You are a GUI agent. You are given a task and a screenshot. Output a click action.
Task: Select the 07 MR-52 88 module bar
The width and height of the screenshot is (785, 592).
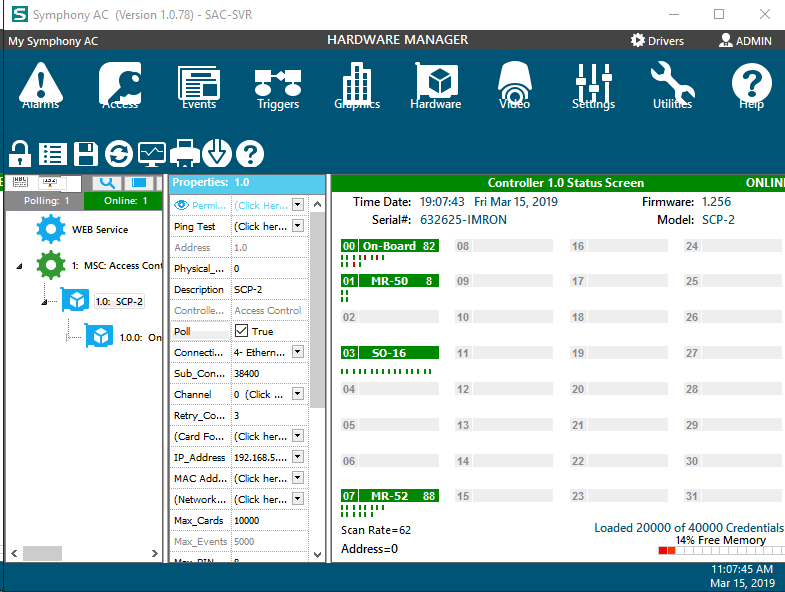(390, 496)
